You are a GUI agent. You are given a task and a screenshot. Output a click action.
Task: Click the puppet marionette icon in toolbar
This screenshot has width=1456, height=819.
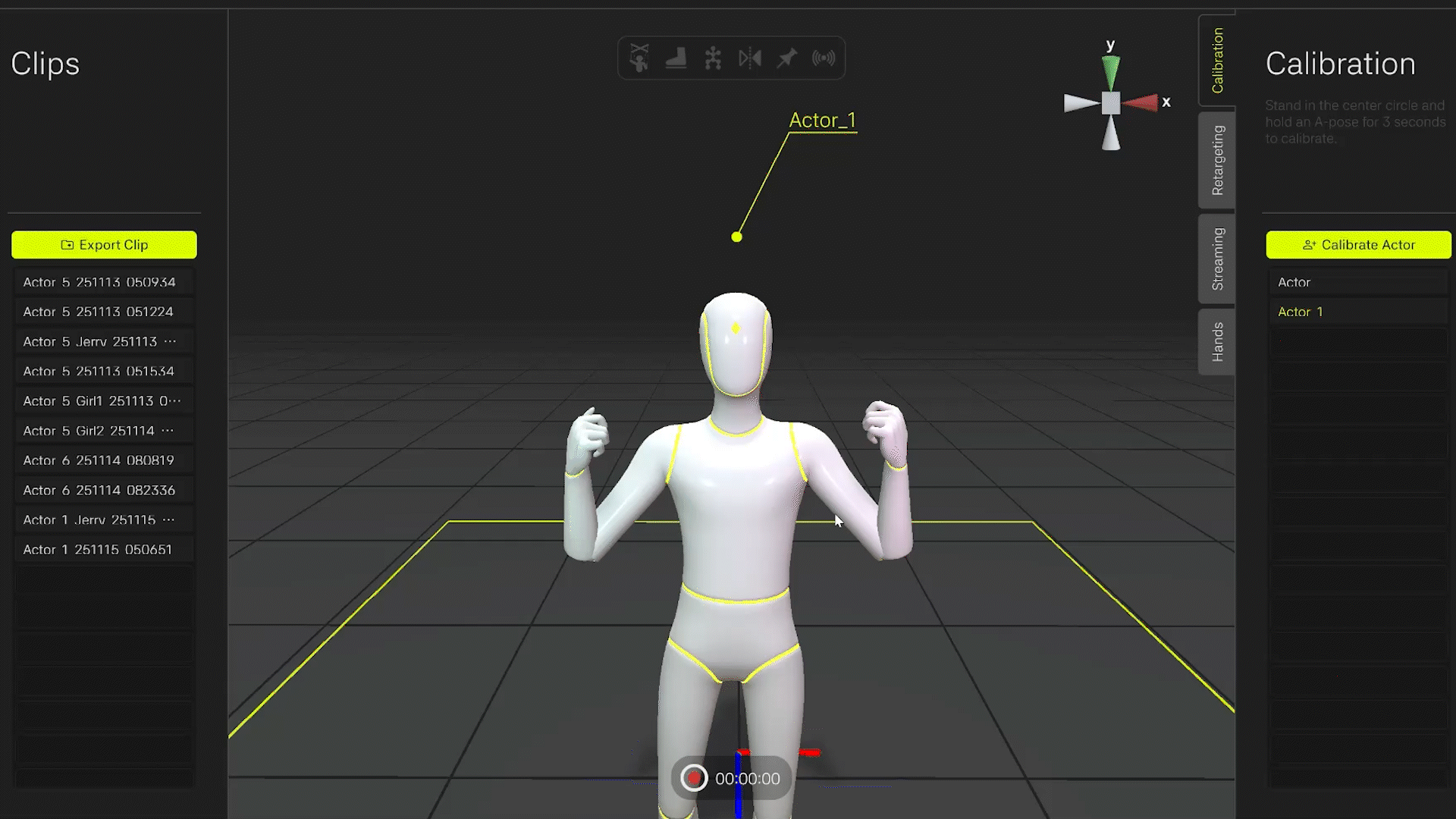(639, 58)
